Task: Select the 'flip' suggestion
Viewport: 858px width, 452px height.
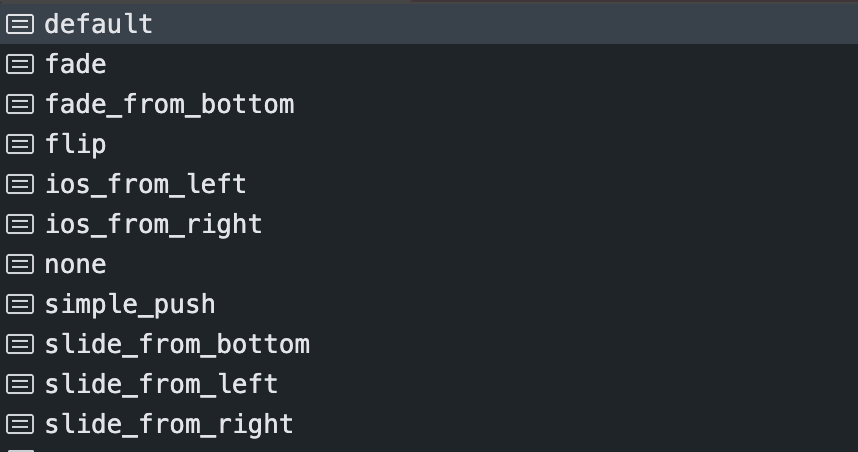Action: (x=76, y=144)
